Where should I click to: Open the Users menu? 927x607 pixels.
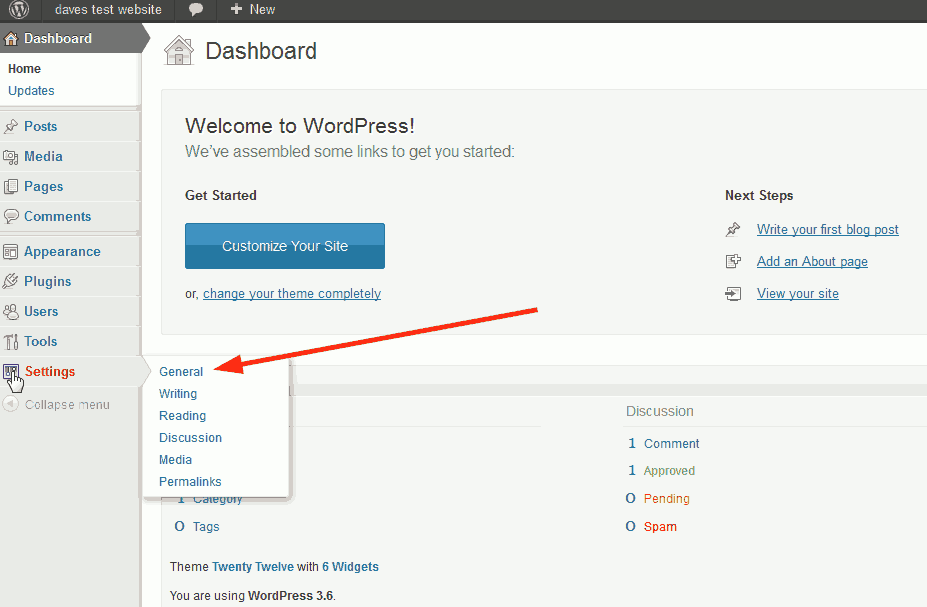pyautogui.click(x=41, y=311)
